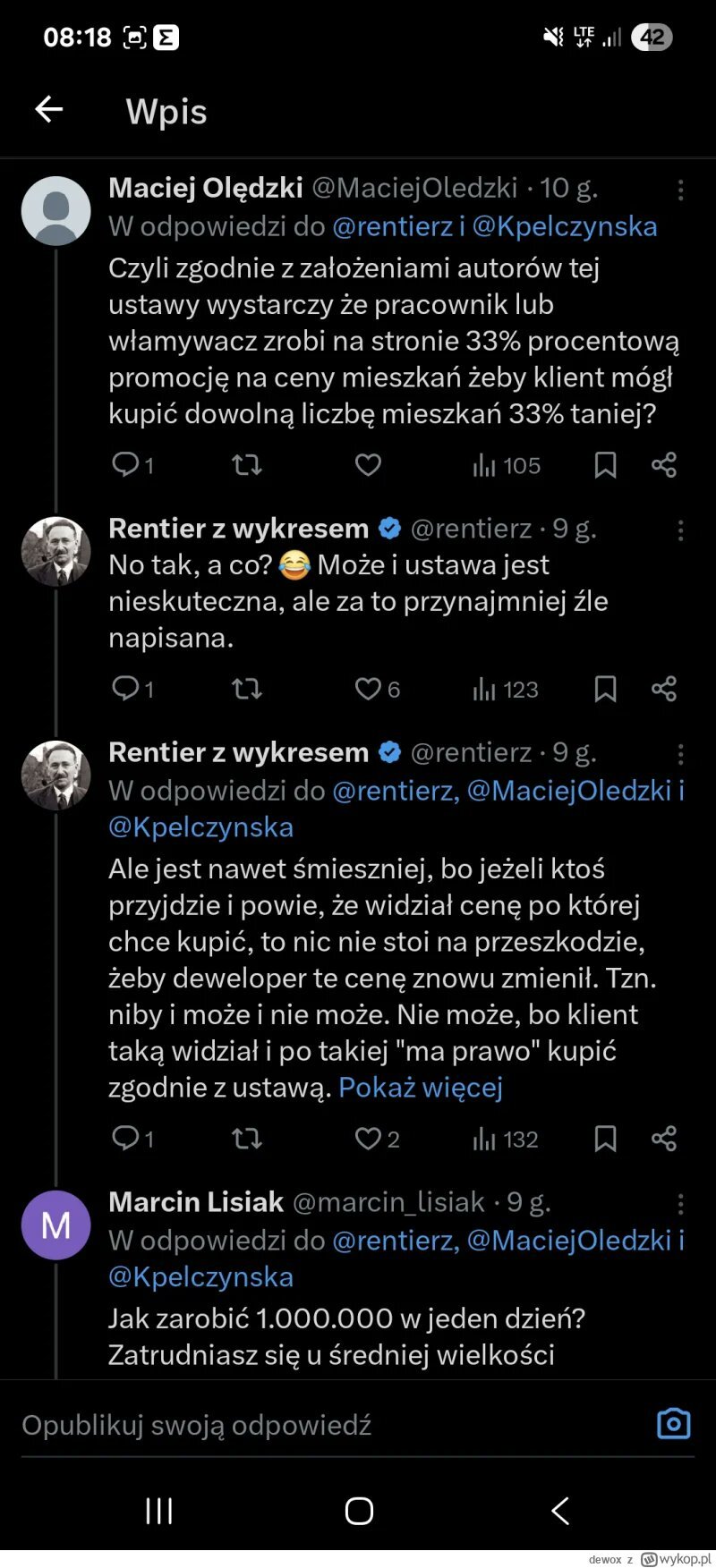716x1568 pixels.
Task: Open more options on "No tak, a co?" post
Action: [680, 530]
